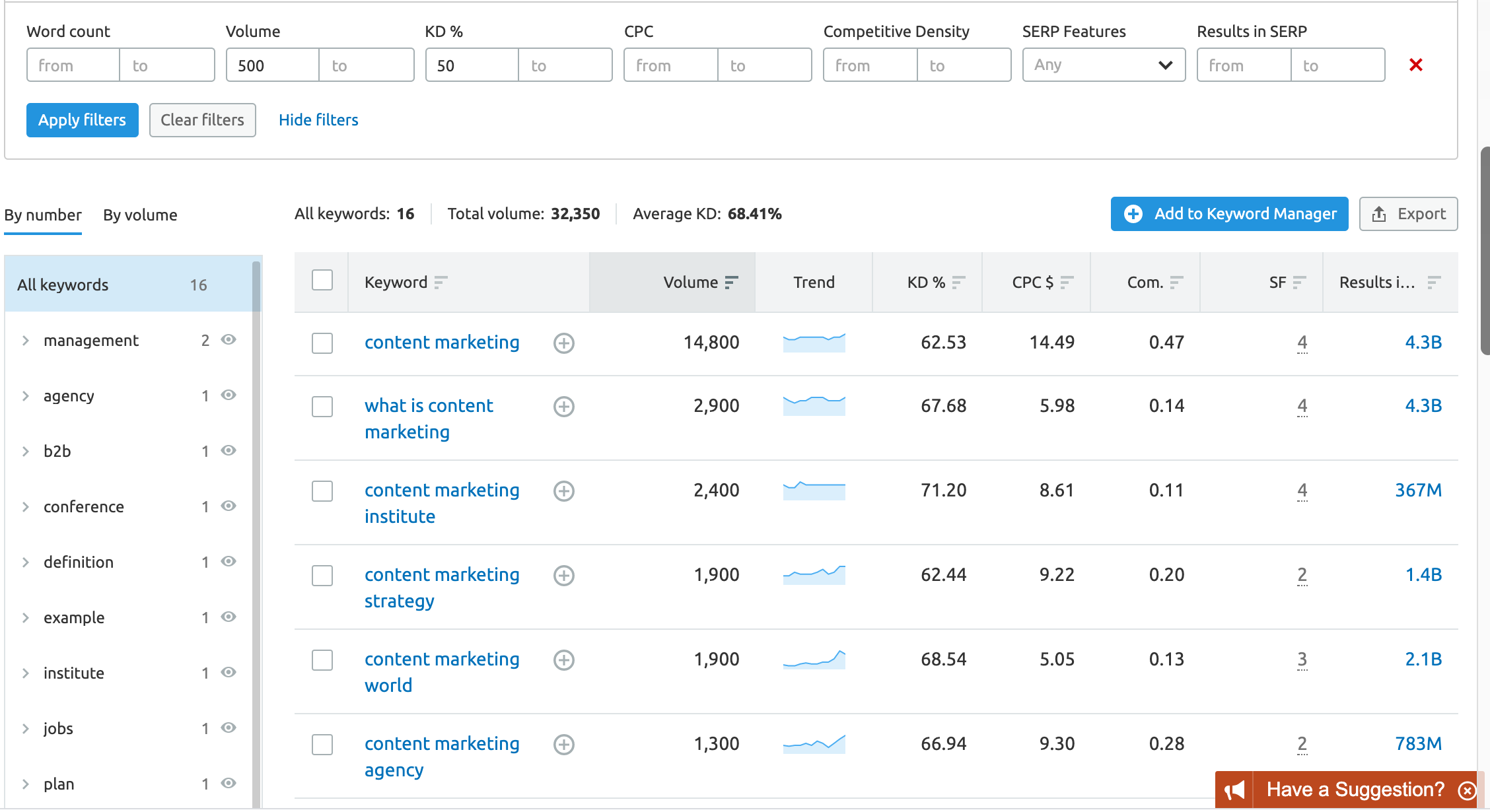
Task: Add 'content marketing' keyword via plus icon
Action: [x=563, y=343]
